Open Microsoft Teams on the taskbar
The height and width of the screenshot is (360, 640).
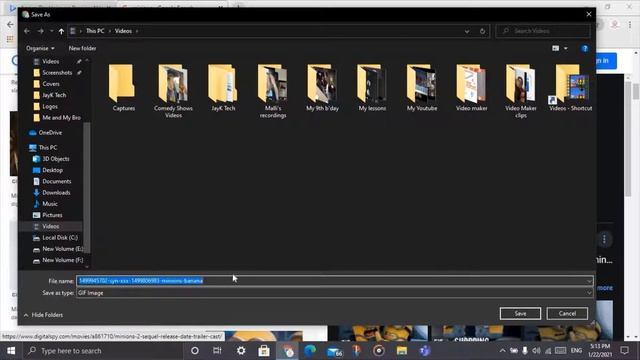click(424, 351)
